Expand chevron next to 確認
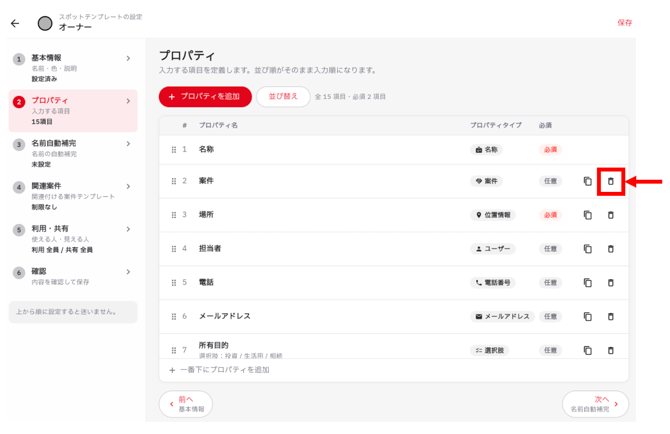This screenshot has width=670, height=434. point(128,272)
